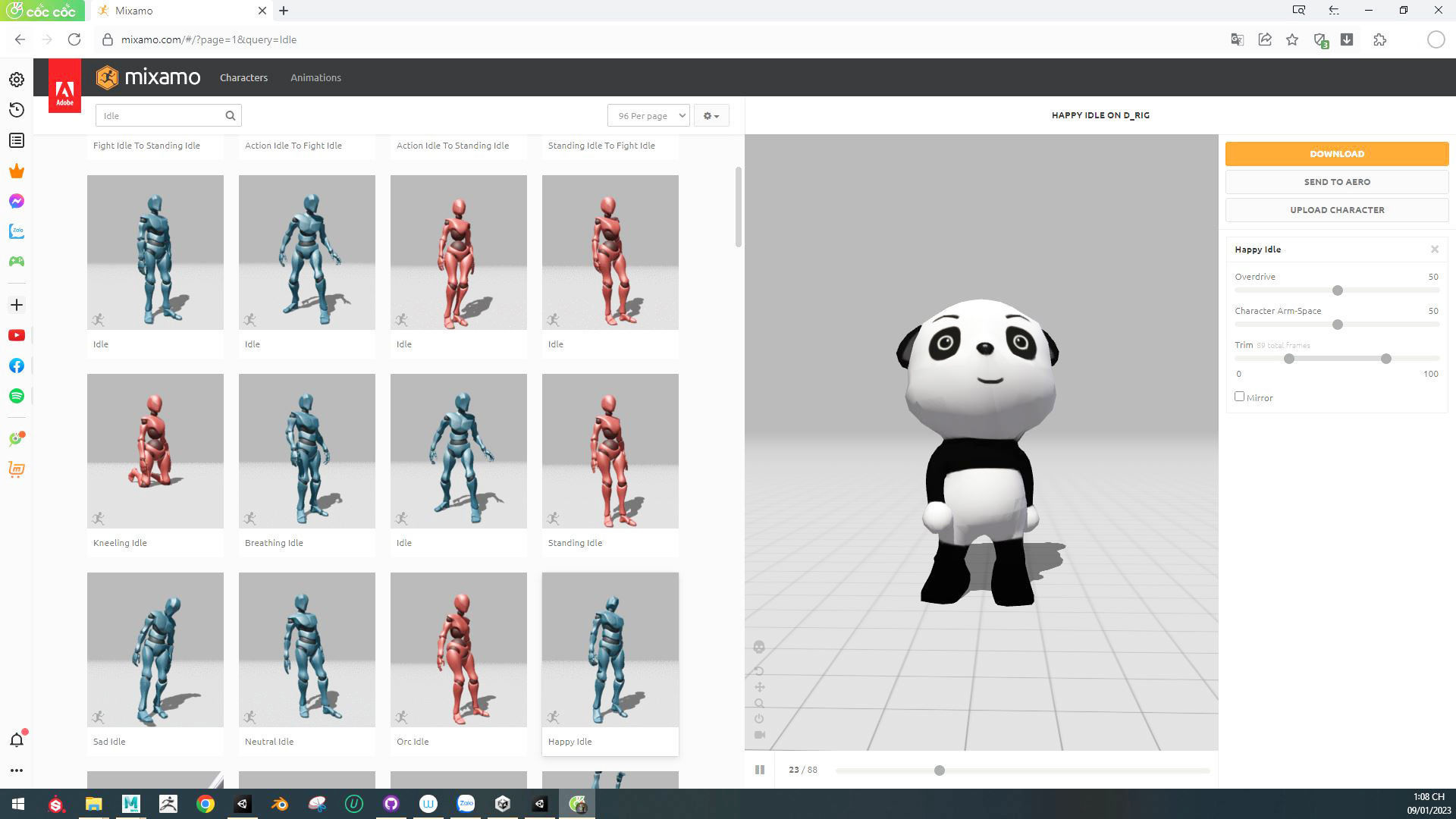Open the 96 Per page dropdown

(x=648, y=116)
